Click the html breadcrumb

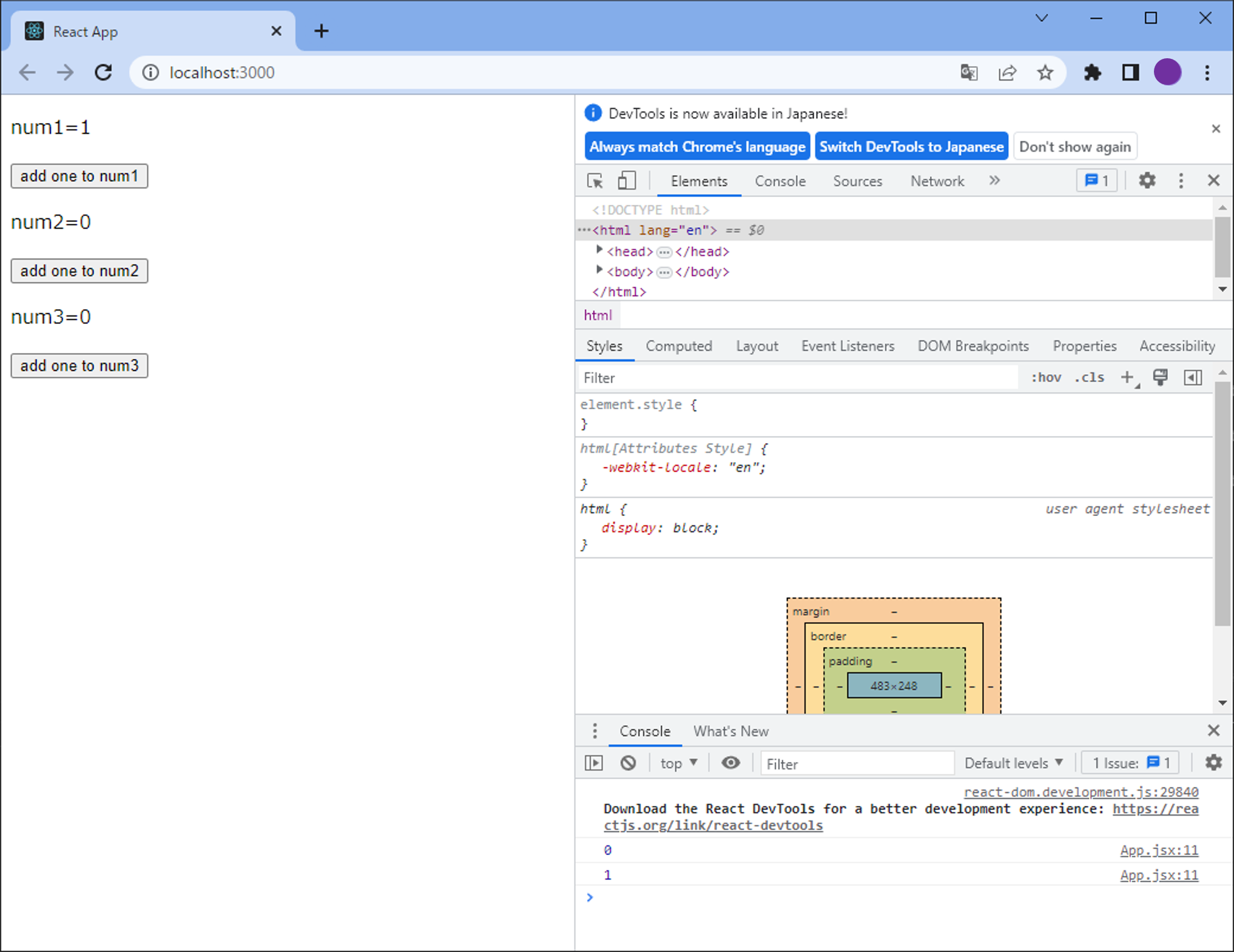tap(598, 315)
